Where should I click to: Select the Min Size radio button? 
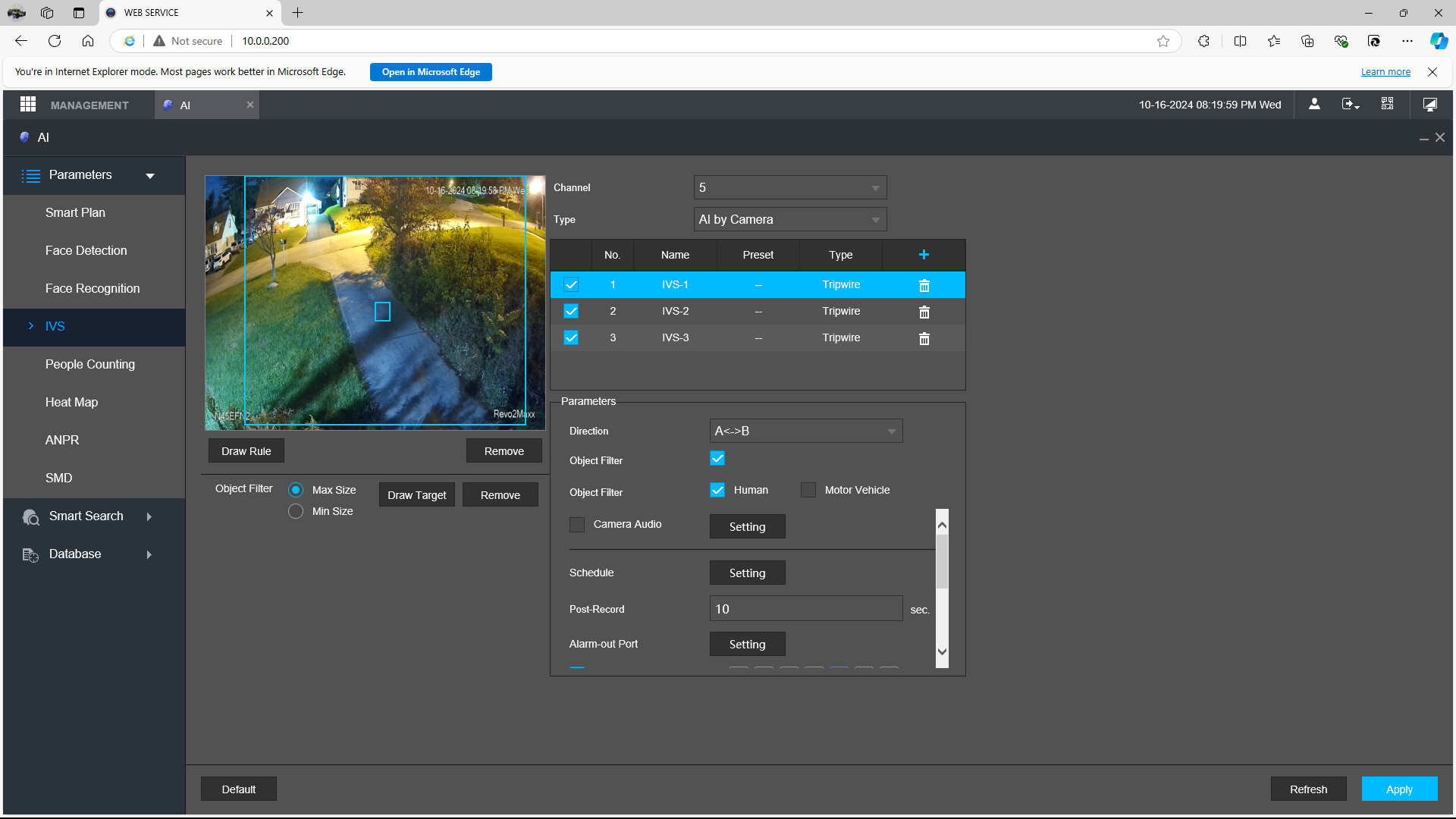[x=296, y=511]
